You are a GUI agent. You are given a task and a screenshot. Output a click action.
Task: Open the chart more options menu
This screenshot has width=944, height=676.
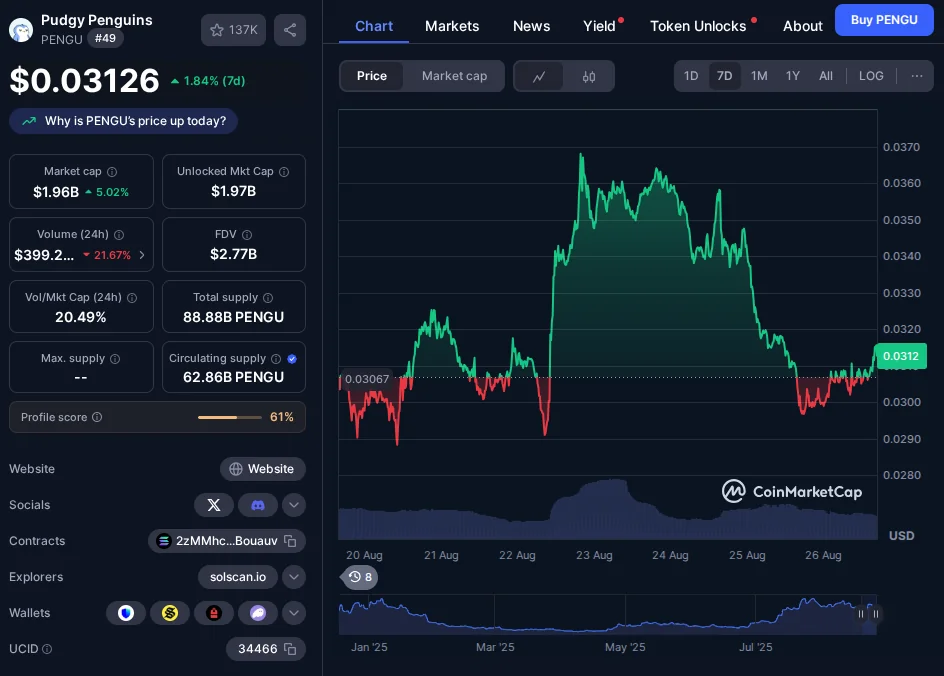point(917,76)
